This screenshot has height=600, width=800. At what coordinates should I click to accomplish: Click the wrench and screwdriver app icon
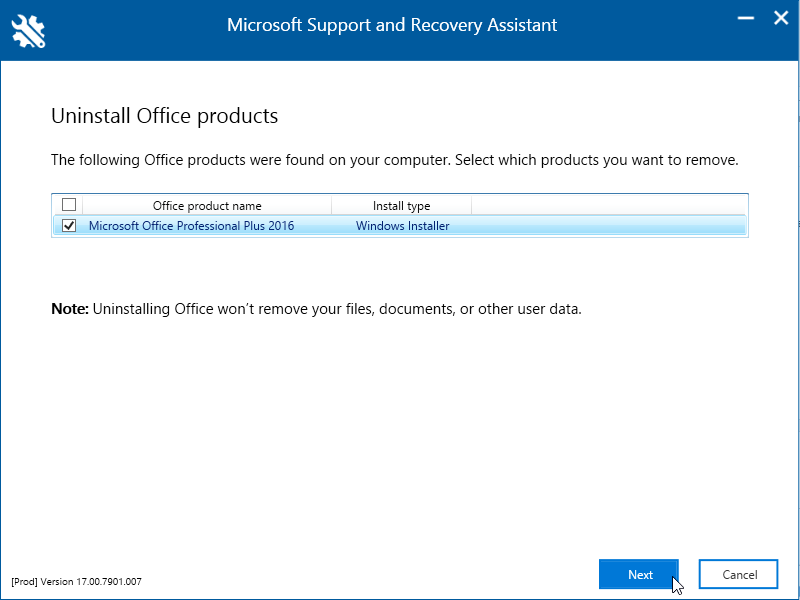[28, 32]
